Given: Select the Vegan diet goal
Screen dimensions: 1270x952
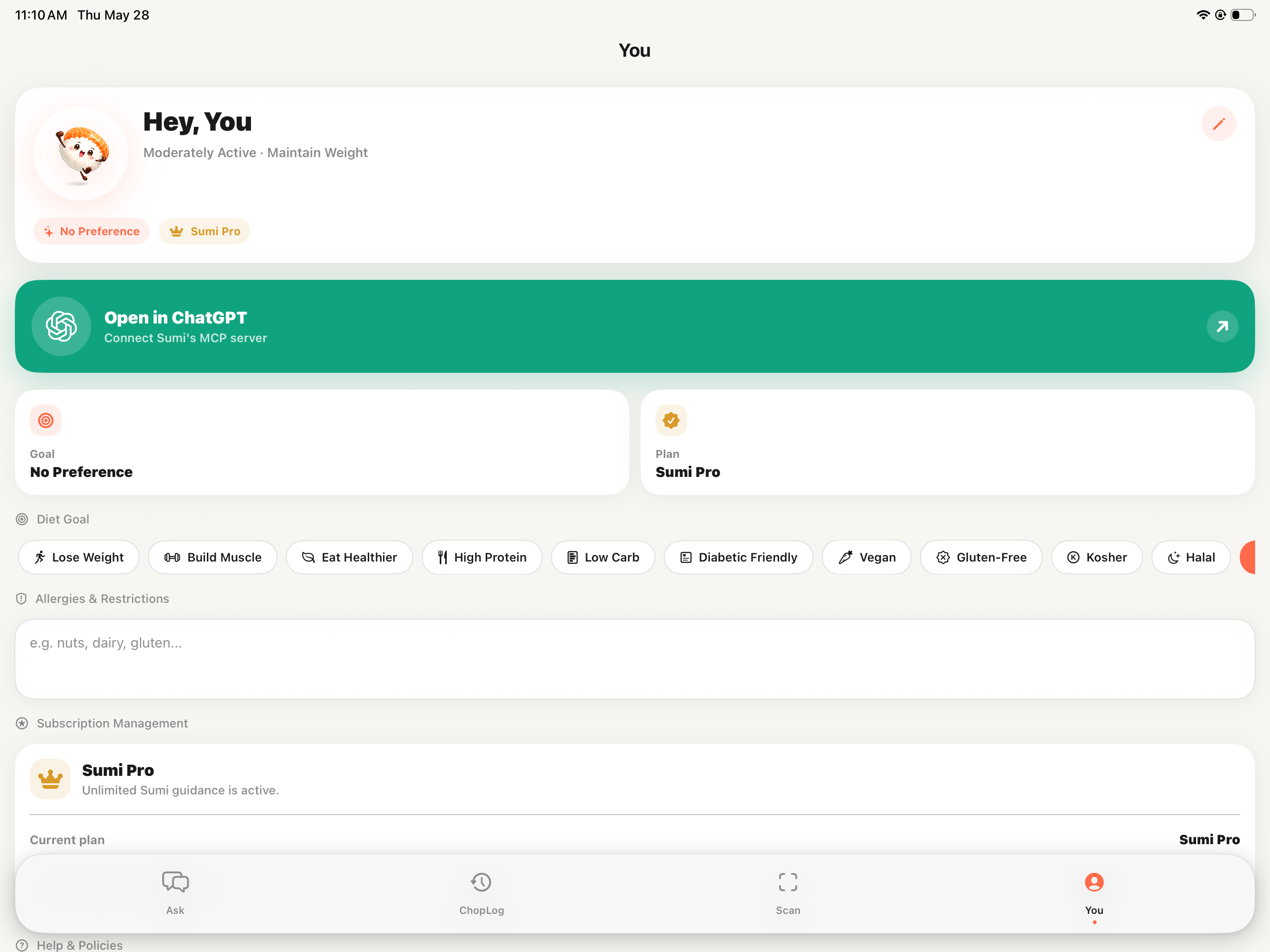Looking at the screenshot, I should point(867,557).
